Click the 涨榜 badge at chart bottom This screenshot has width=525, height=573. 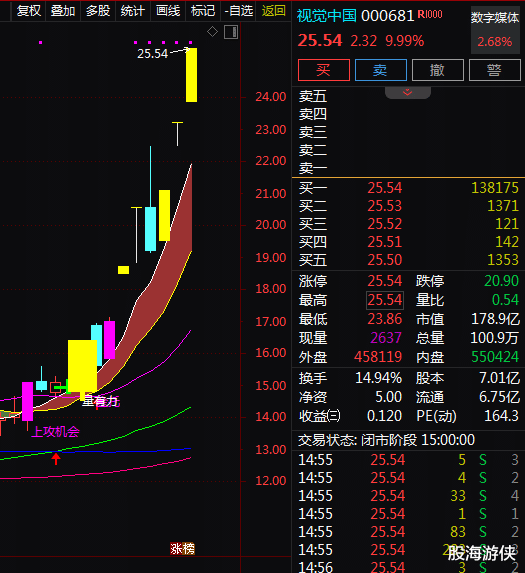point(182,549)
